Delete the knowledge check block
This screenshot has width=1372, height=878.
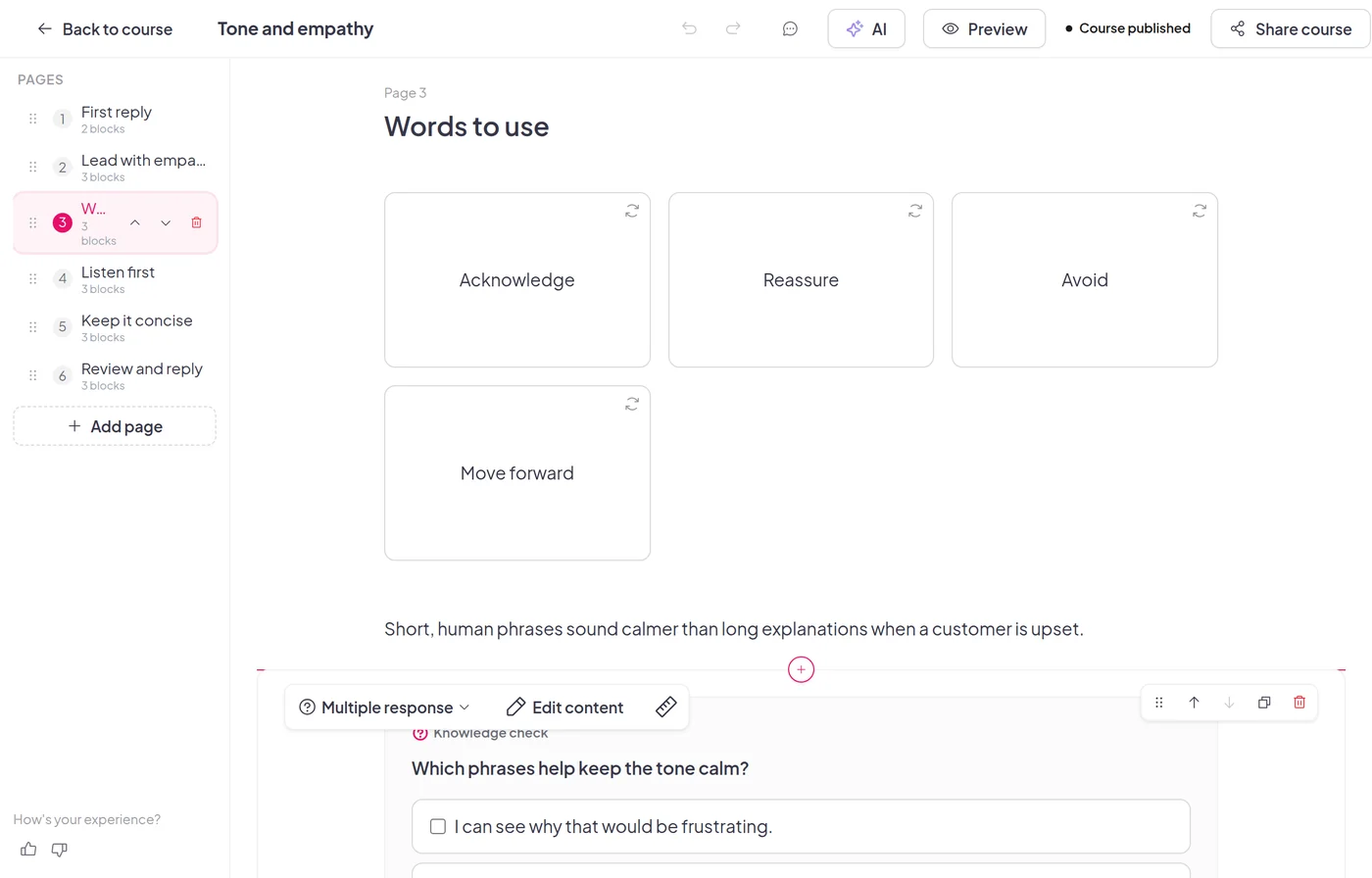[1299, 703]
